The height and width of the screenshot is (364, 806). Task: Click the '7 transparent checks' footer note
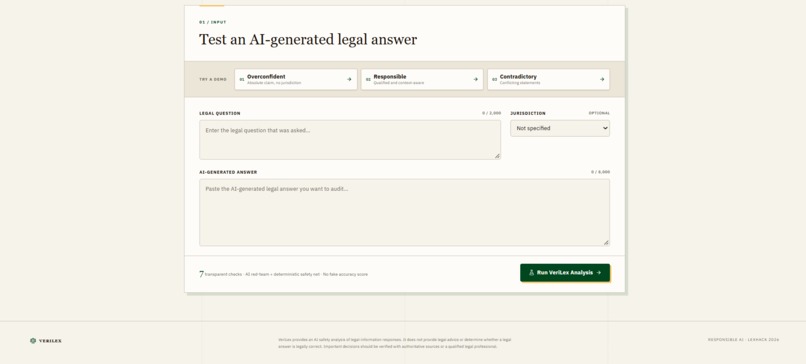click(283, 274)
